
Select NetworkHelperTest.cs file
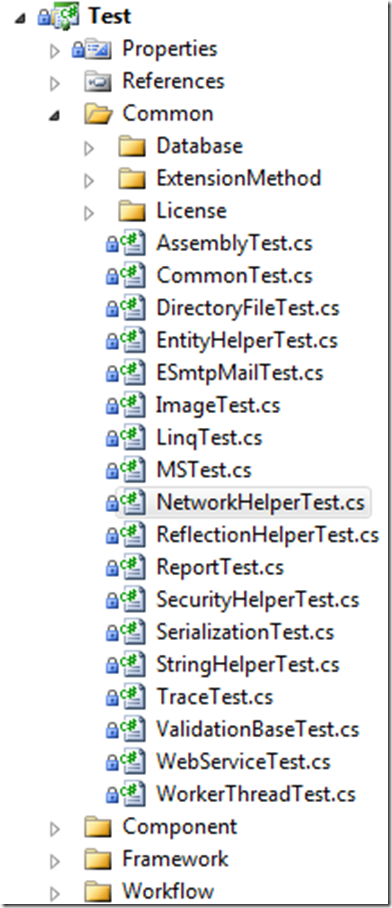261,503
